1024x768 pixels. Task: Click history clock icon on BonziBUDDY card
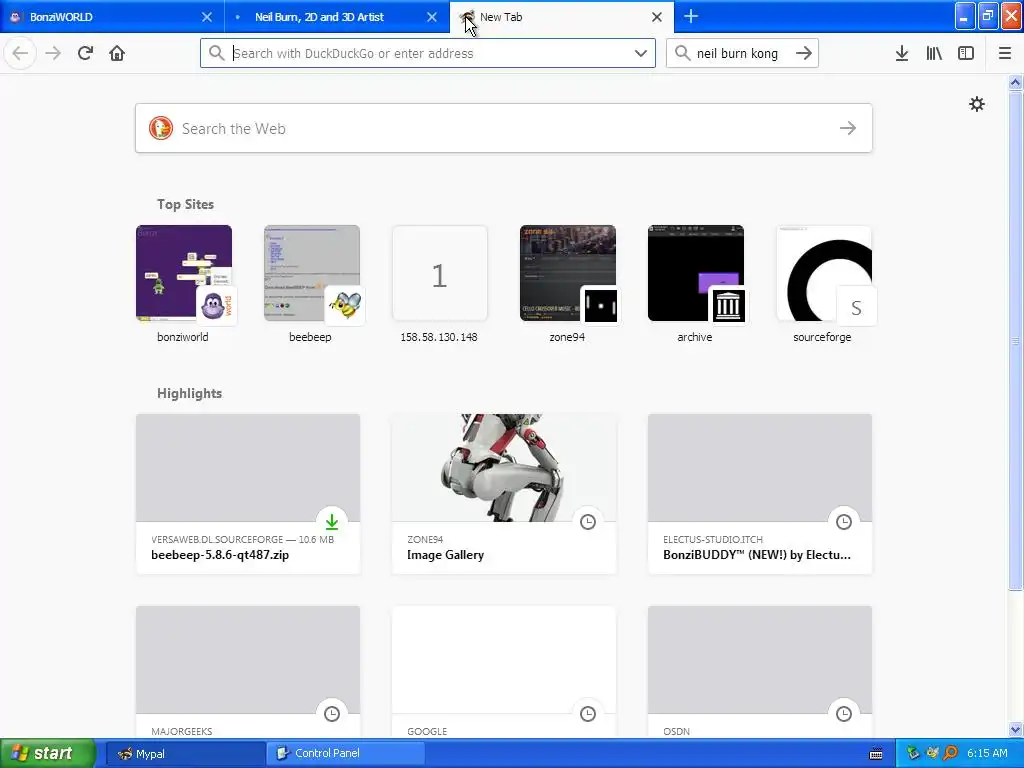pyautogui.click(x=844, y=521)
